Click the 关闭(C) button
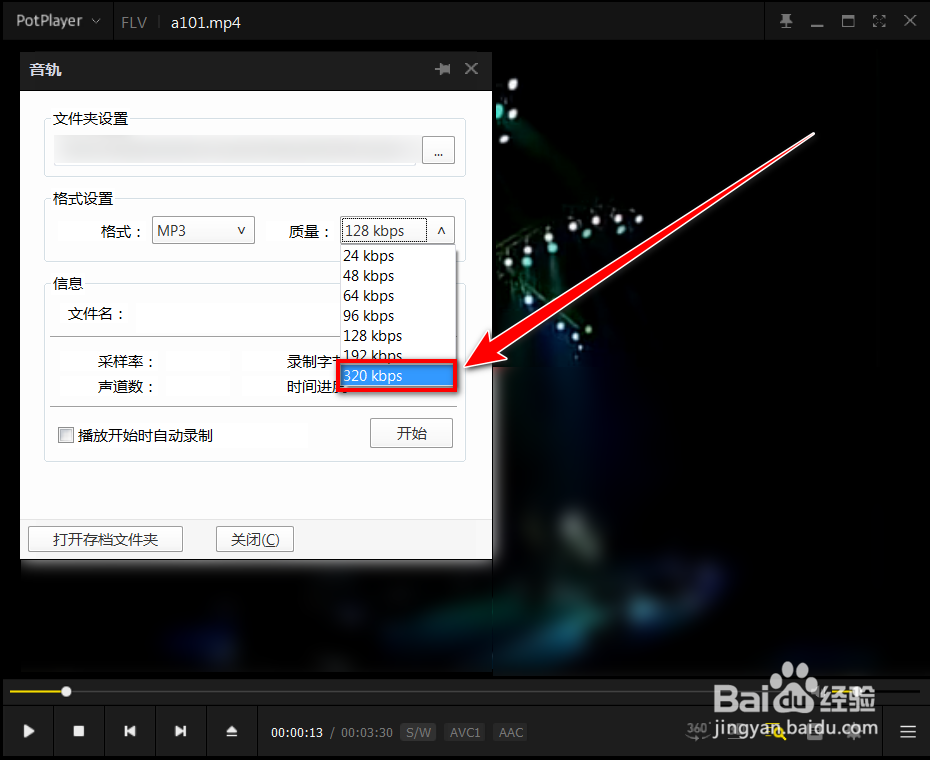This screenshot has height=760, width=930. [254, 539]
